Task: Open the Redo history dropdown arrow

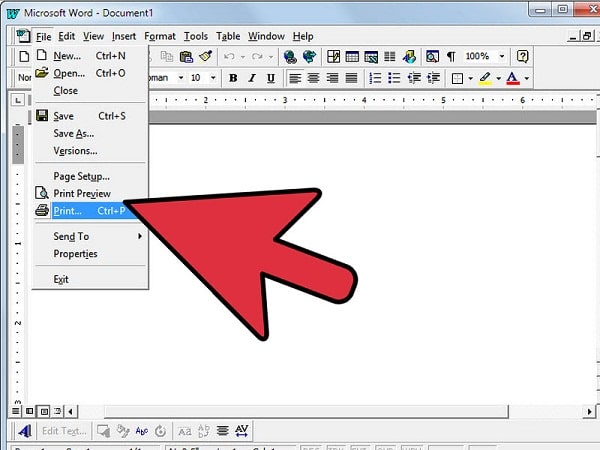Action: [271, 57]
